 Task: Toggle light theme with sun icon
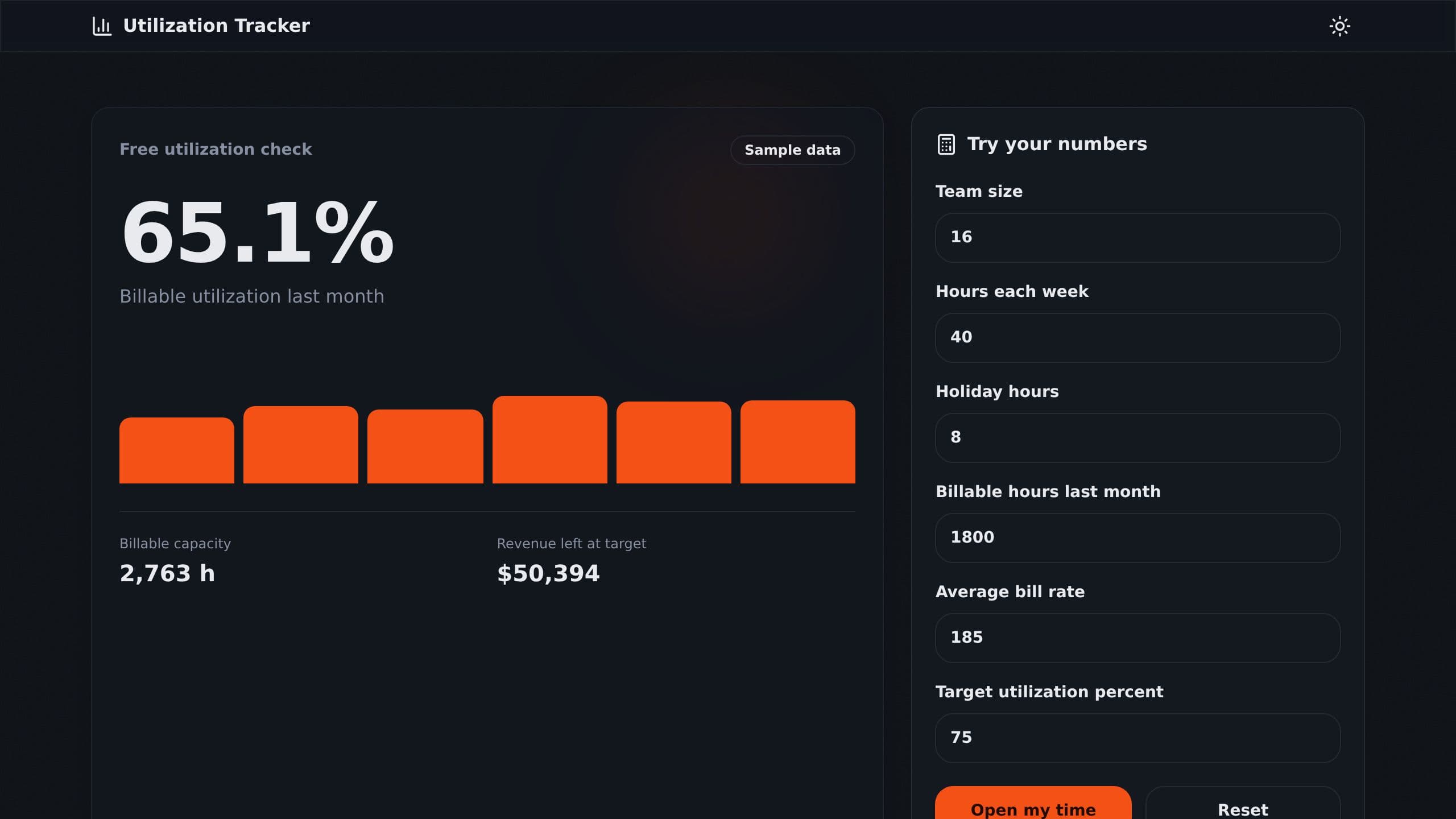(1339, 26)
